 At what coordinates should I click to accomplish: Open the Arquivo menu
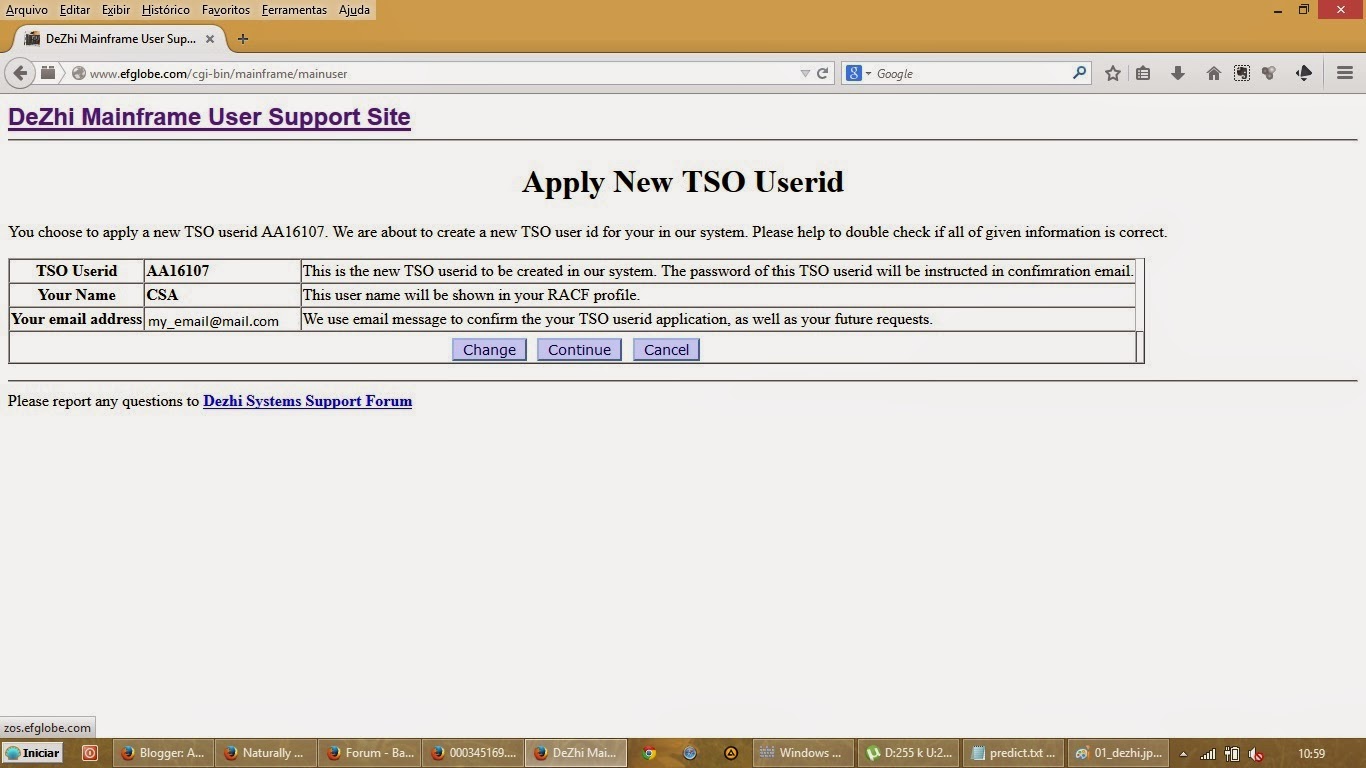[x=26, y=10]
